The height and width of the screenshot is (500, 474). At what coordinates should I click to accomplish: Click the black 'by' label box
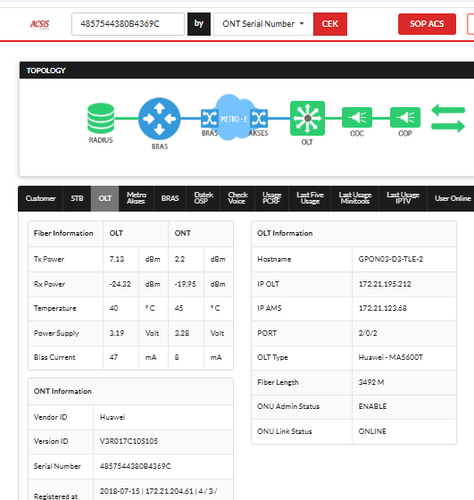tap(199, 24)
